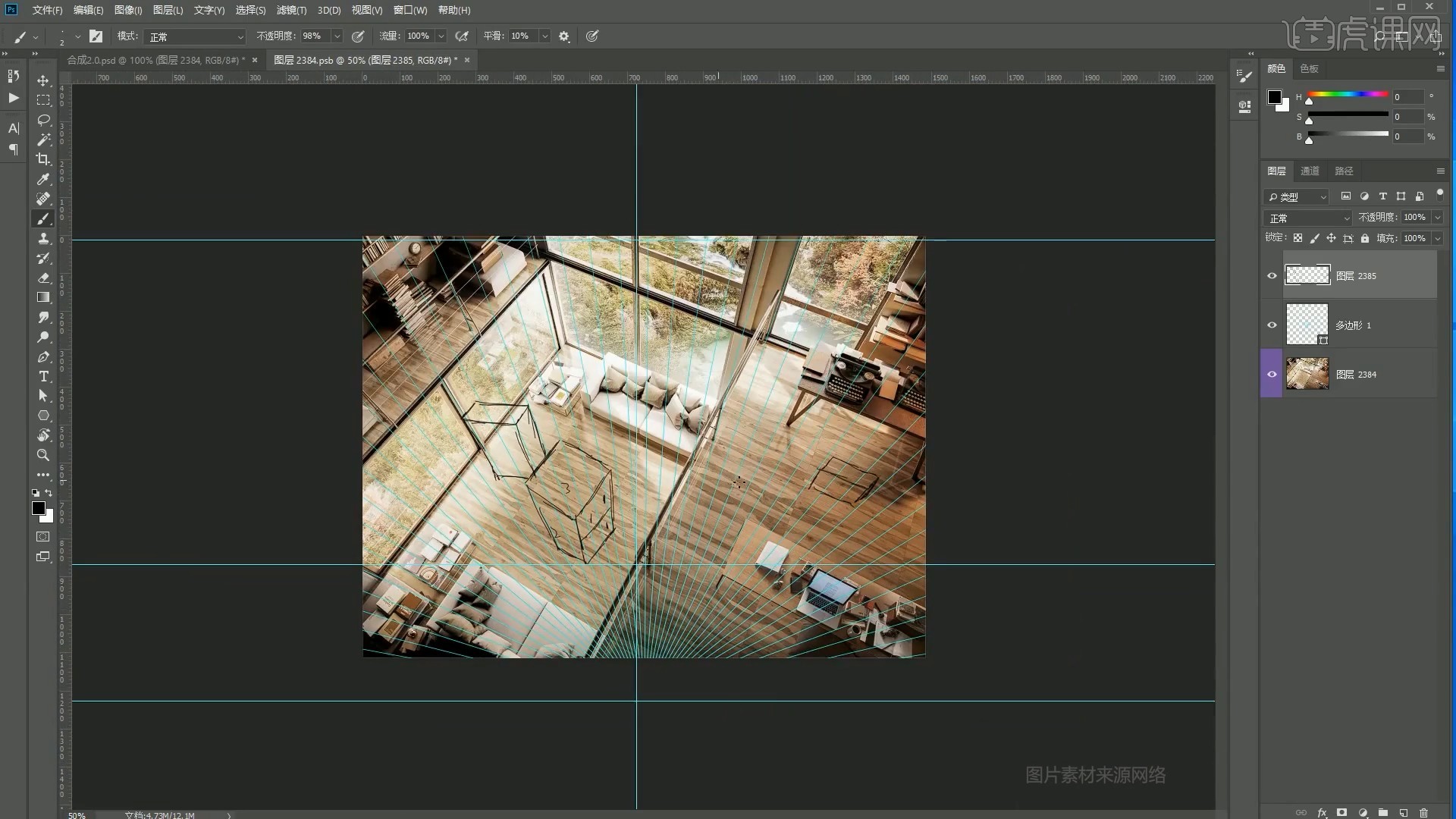Select the Horizontal Type tool
Image resolution: width=1456 pixels, height=819 pixels.
[43, 376]
